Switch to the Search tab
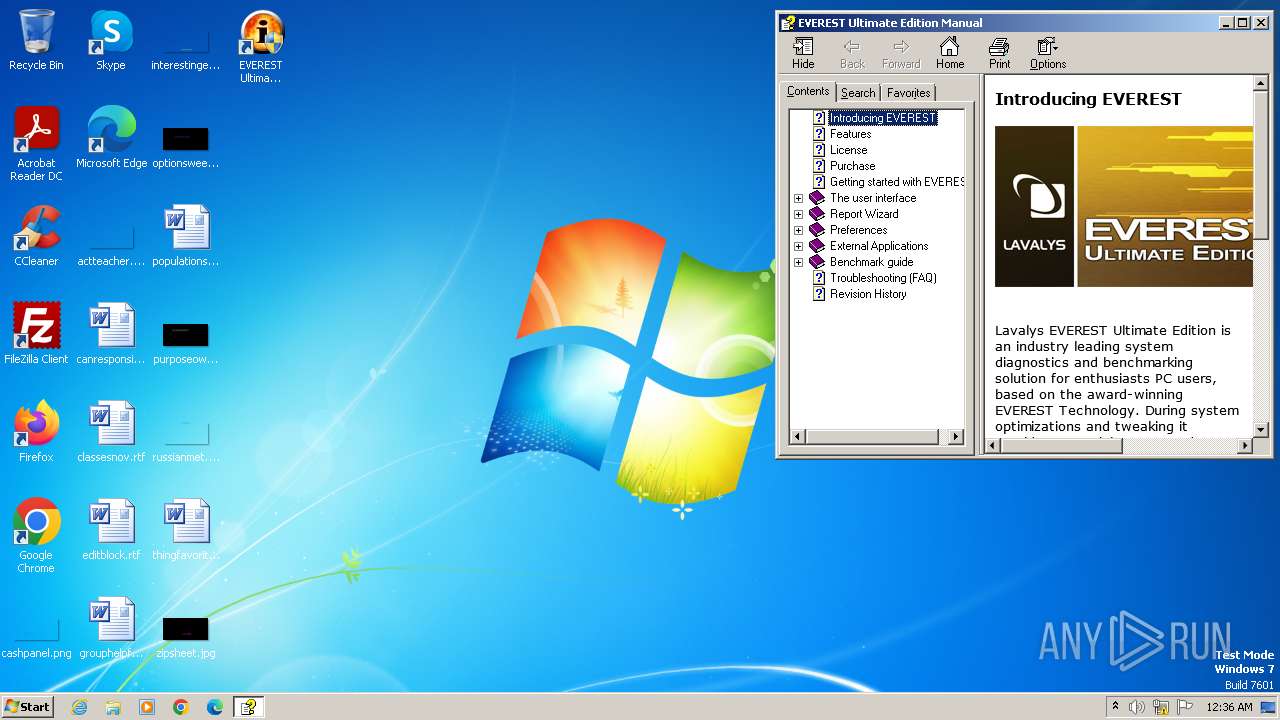 tap(858, 93)
